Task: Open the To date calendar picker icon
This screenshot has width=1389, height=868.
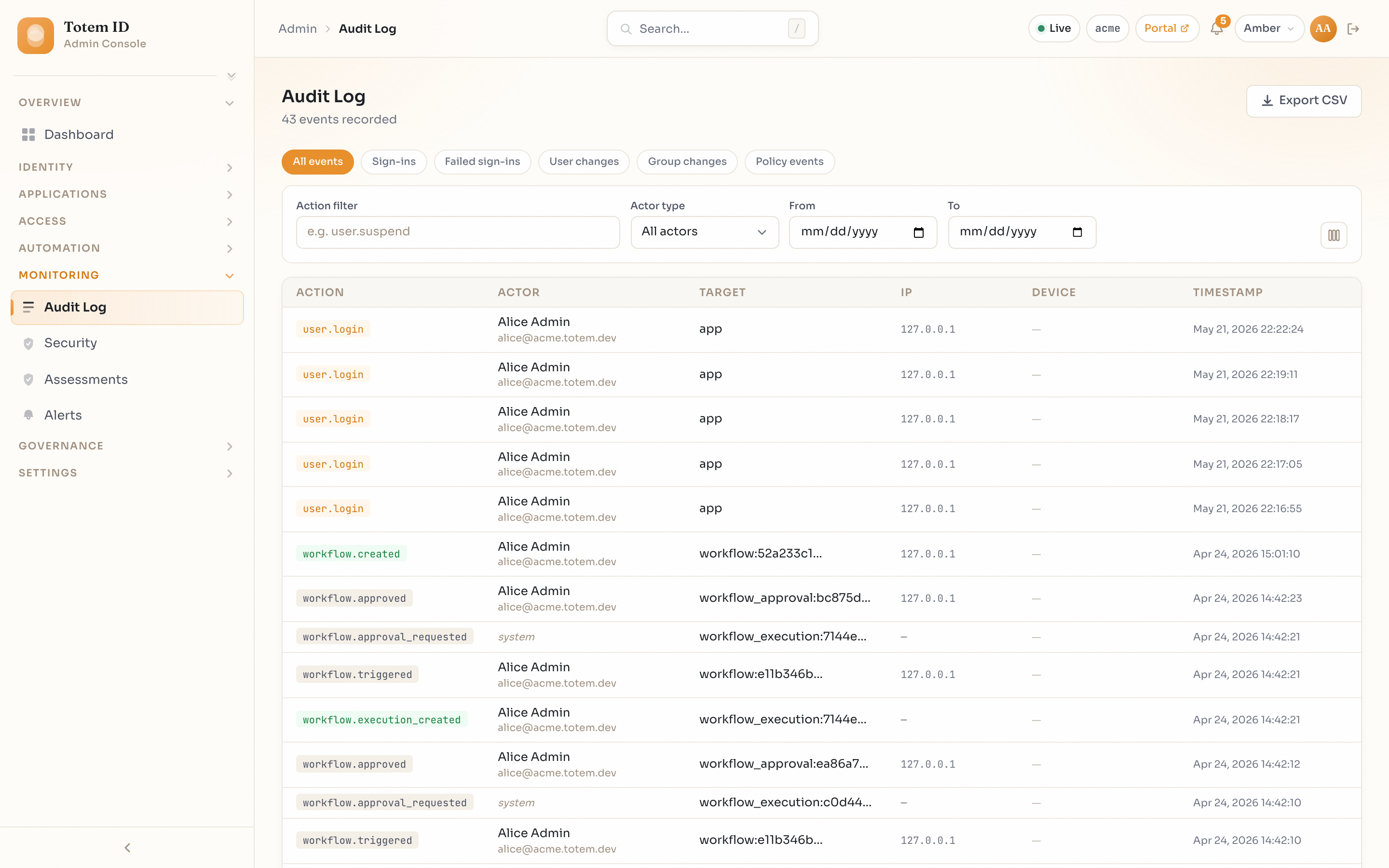Action: coord(1077,232)
